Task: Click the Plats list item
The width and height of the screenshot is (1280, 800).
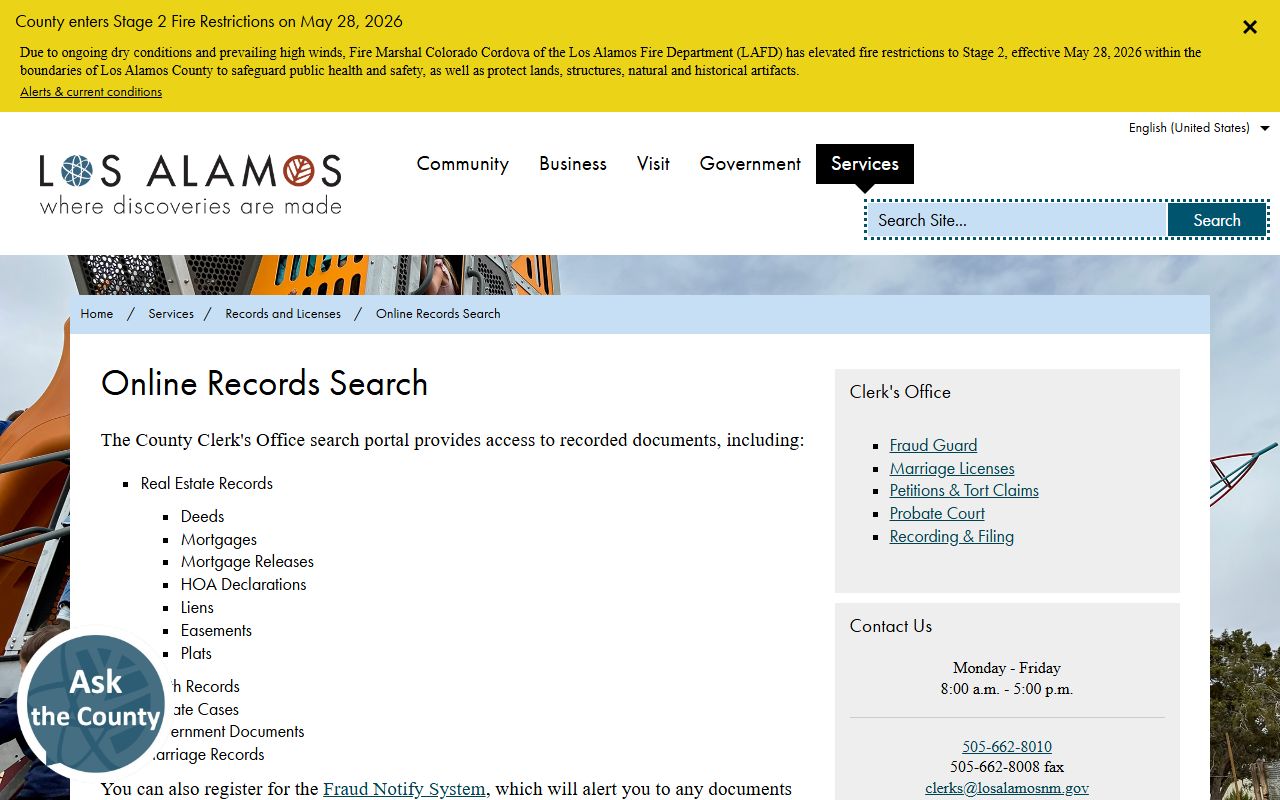Action: [196, 653]
